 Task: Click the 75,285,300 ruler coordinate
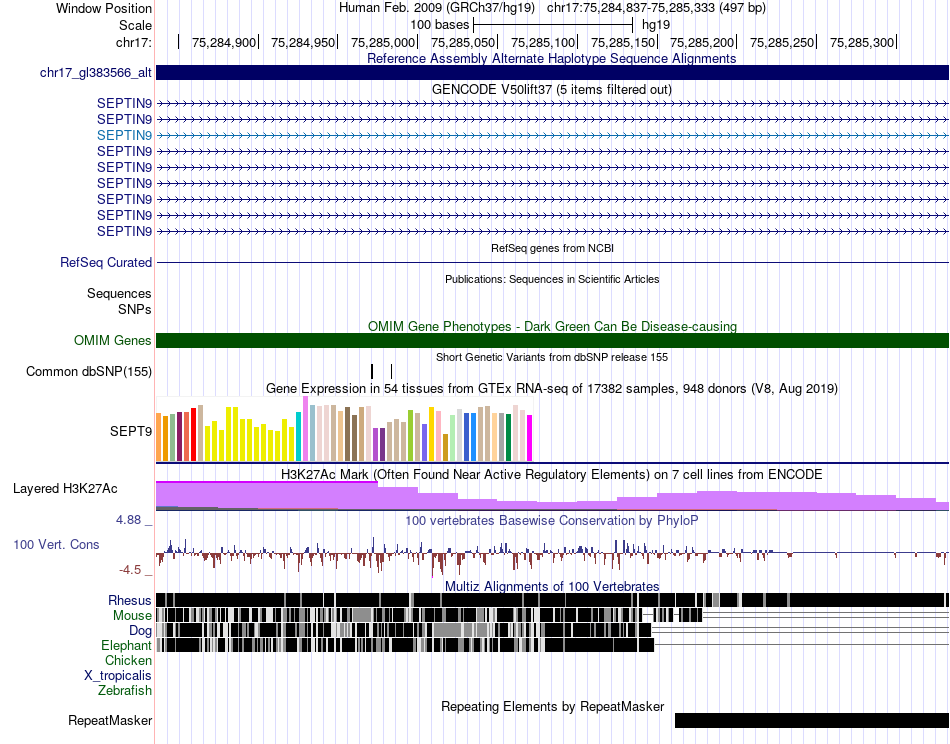[862, 42]
